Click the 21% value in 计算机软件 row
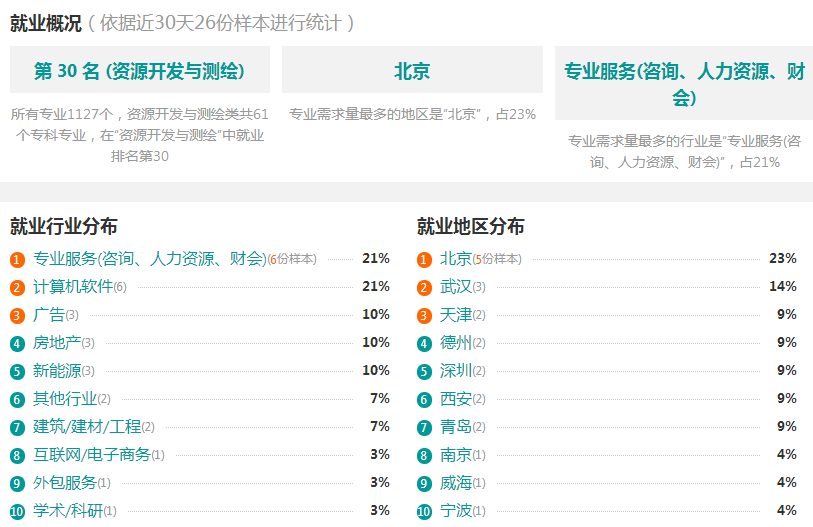 click(376, 286)
